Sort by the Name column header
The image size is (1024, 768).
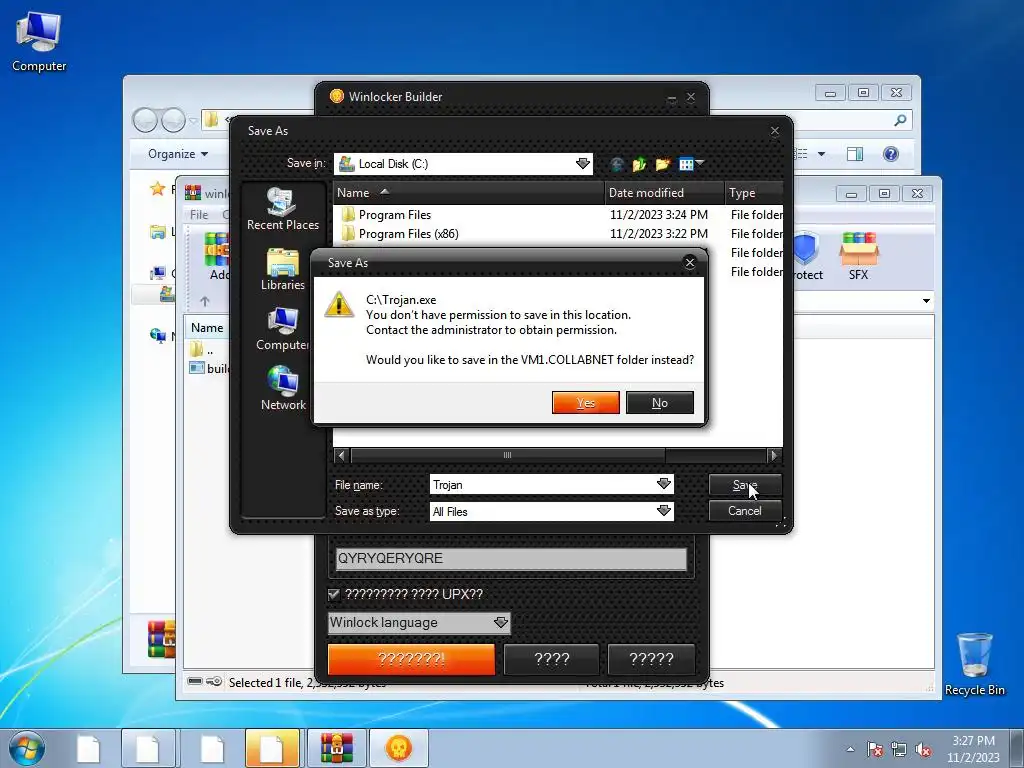(x=469, y=193)
